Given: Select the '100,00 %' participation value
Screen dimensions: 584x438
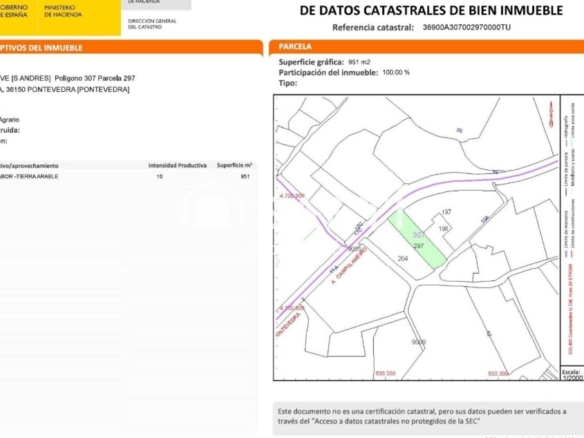Looking at the screenshot, I should click(396, 72).
